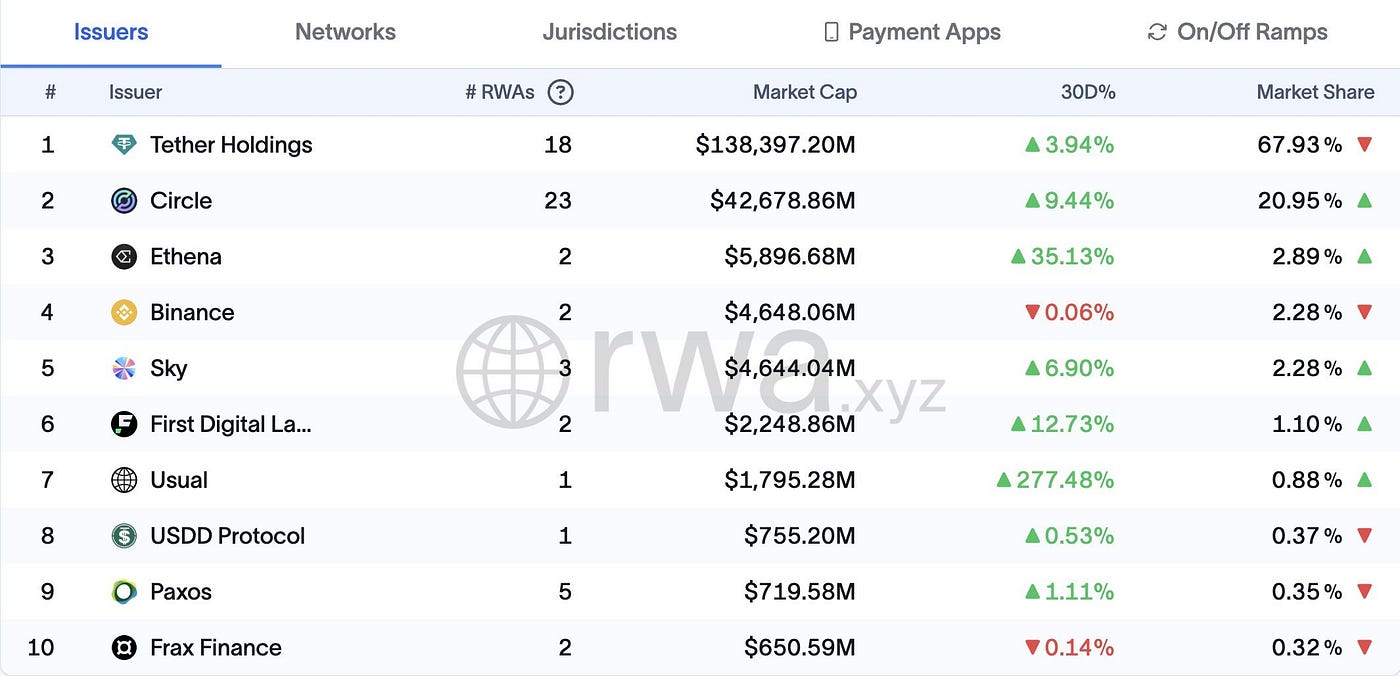Click red down arrow in Binance market share

[1364, 313]
